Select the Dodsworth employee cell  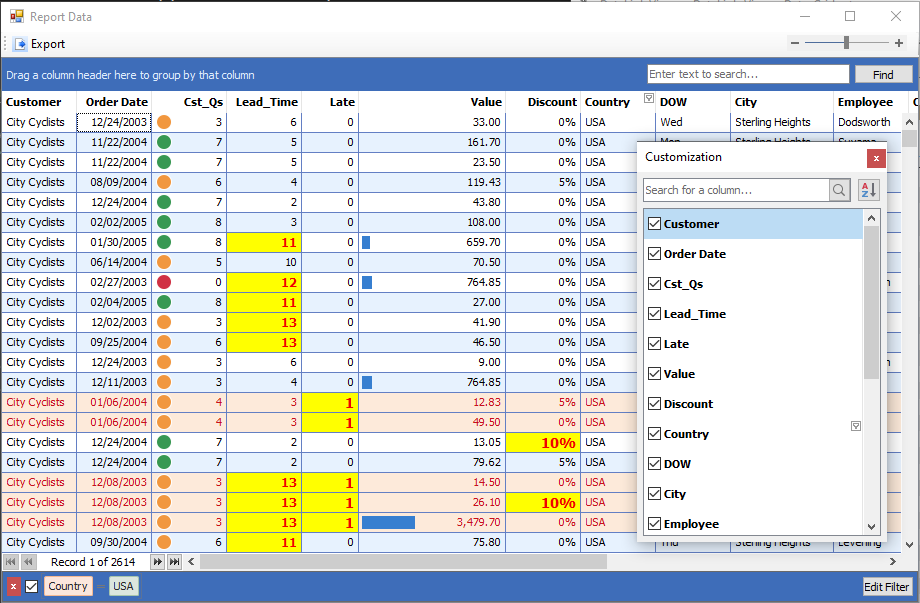click(867, 122)
